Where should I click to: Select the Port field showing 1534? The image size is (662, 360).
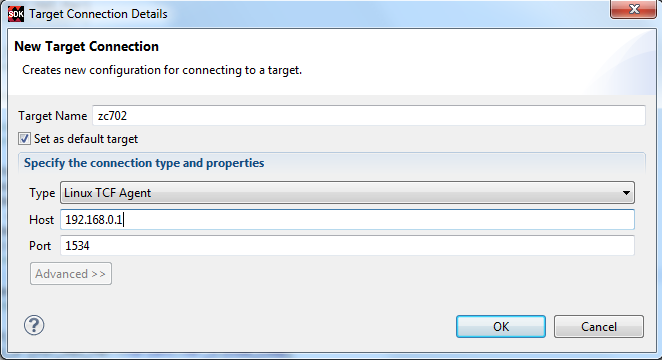(347, 246)
